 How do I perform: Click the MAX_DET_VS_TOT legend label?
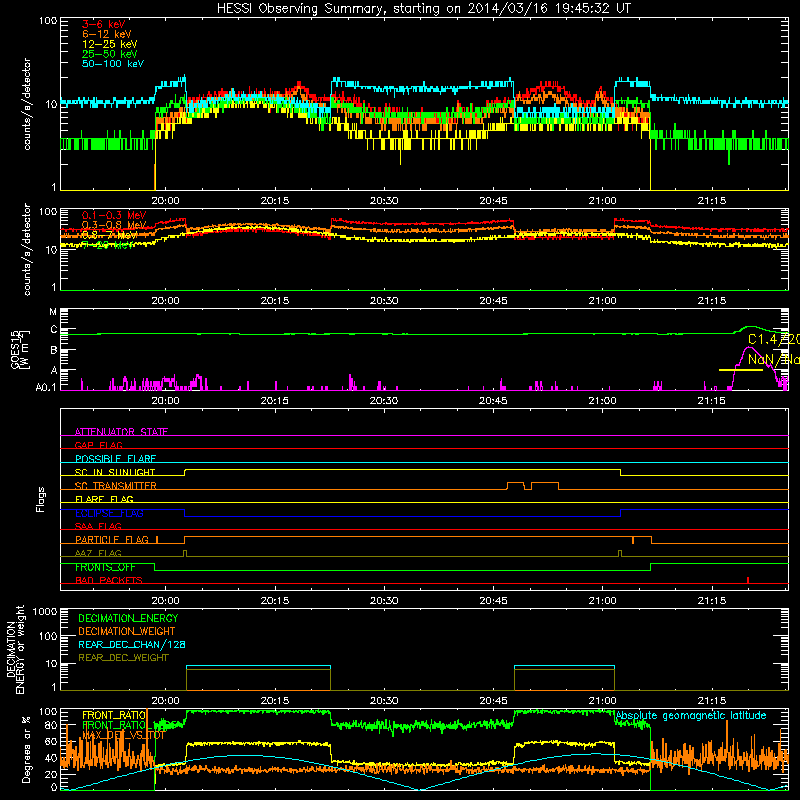(x=123, y=735)
